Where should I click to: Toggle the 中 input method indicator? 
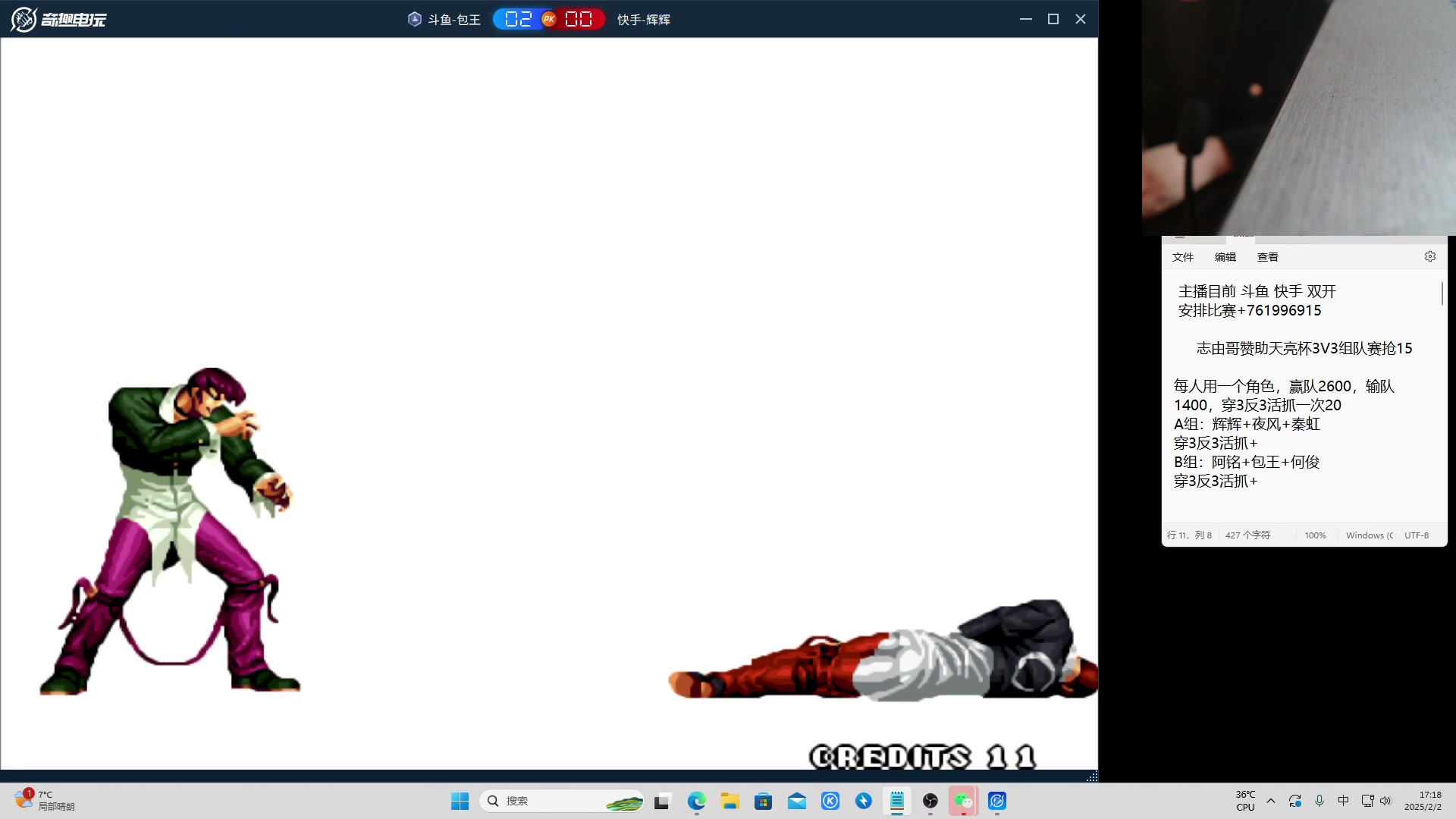[1343, 801]
